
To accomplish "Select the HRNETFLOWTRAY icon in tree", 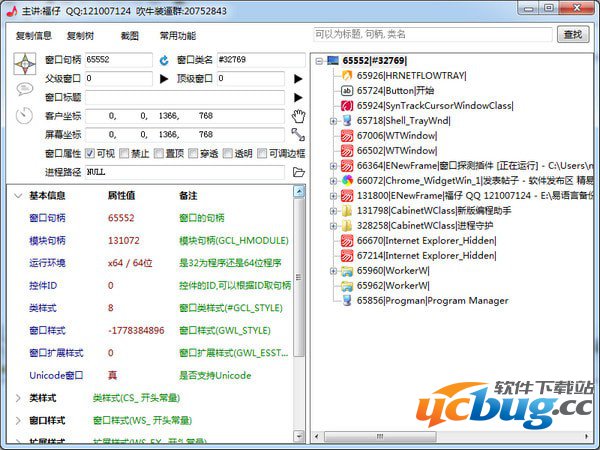I will tap(347, 75).
